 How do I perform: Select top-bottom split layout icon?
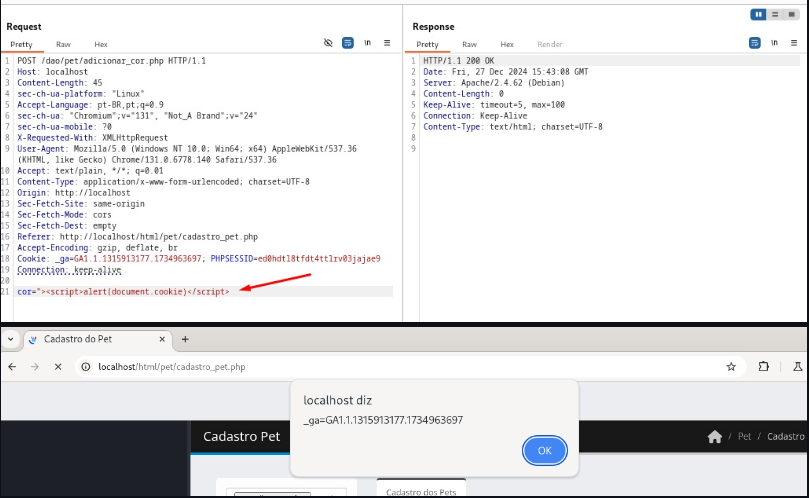point(774,14)
